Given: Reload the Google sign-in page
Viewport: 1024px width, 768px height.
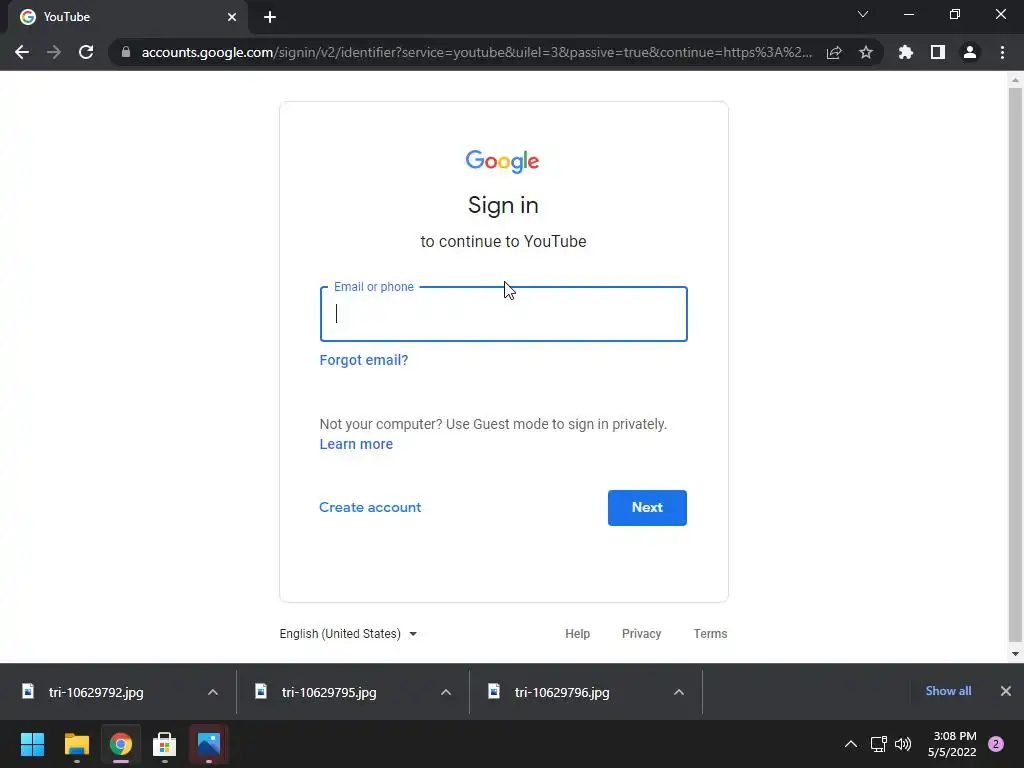Looking at the screenshot, I should 86,52.
